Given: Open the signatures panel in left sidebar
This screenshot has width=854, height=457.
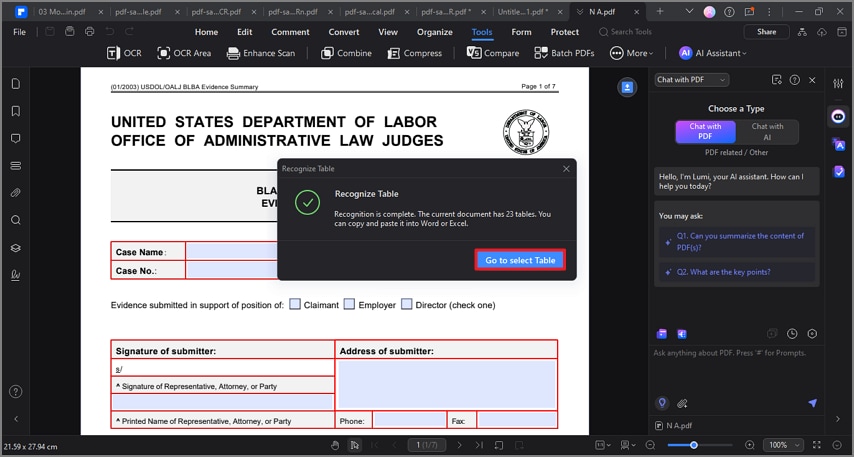Looking at the screenshot, I should [x=16, y=275].
